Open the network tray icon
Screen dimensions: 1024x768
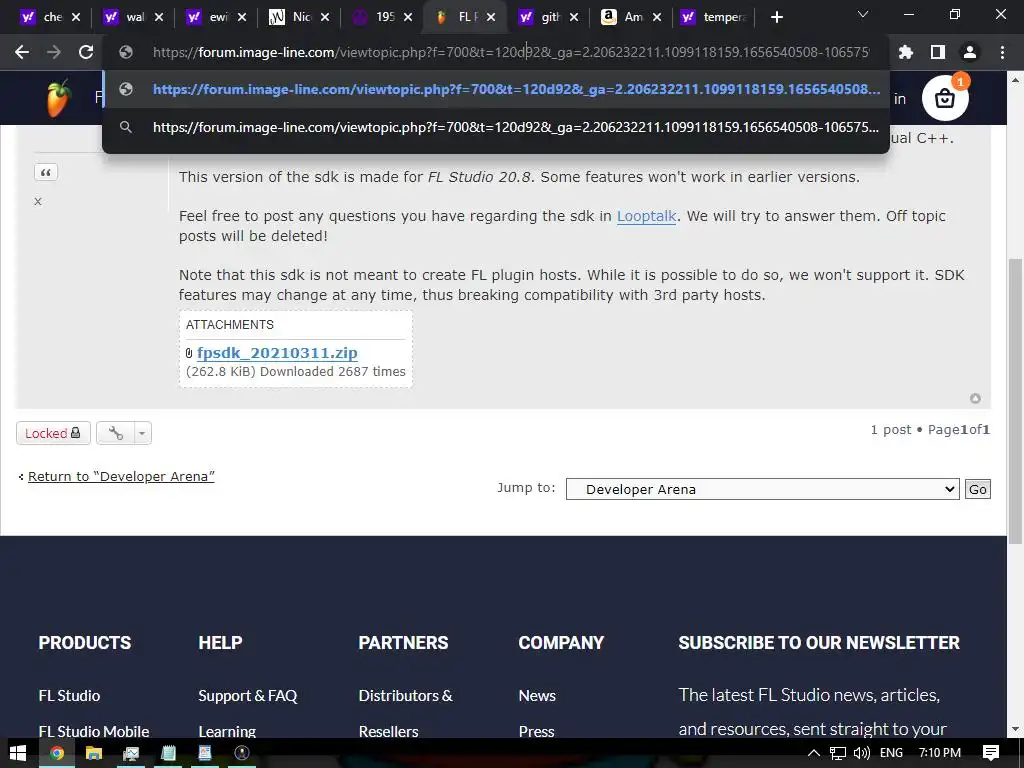838,753
